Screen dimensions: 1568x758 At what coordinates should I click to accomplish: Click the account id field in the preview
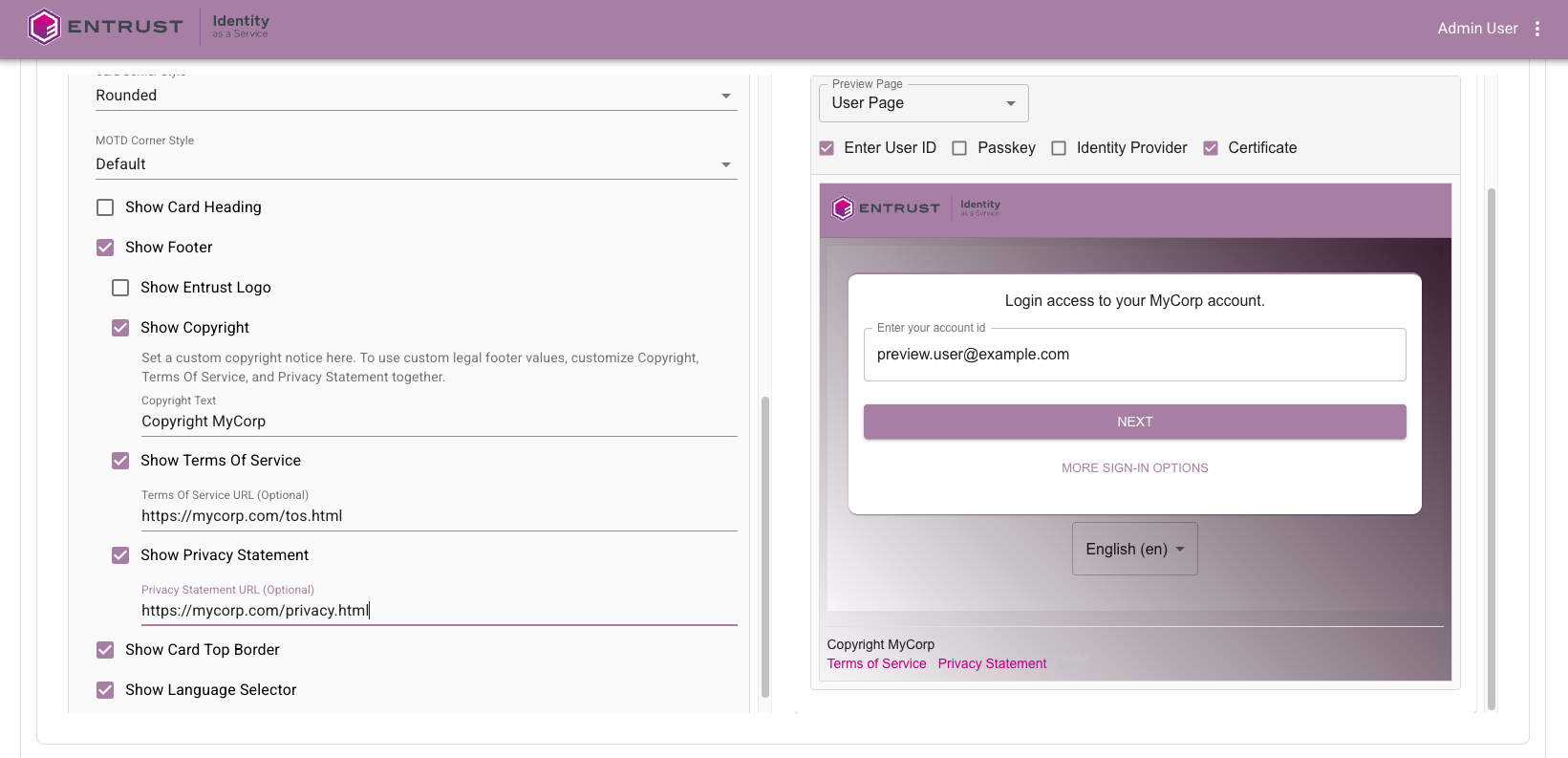(1134, 355)
